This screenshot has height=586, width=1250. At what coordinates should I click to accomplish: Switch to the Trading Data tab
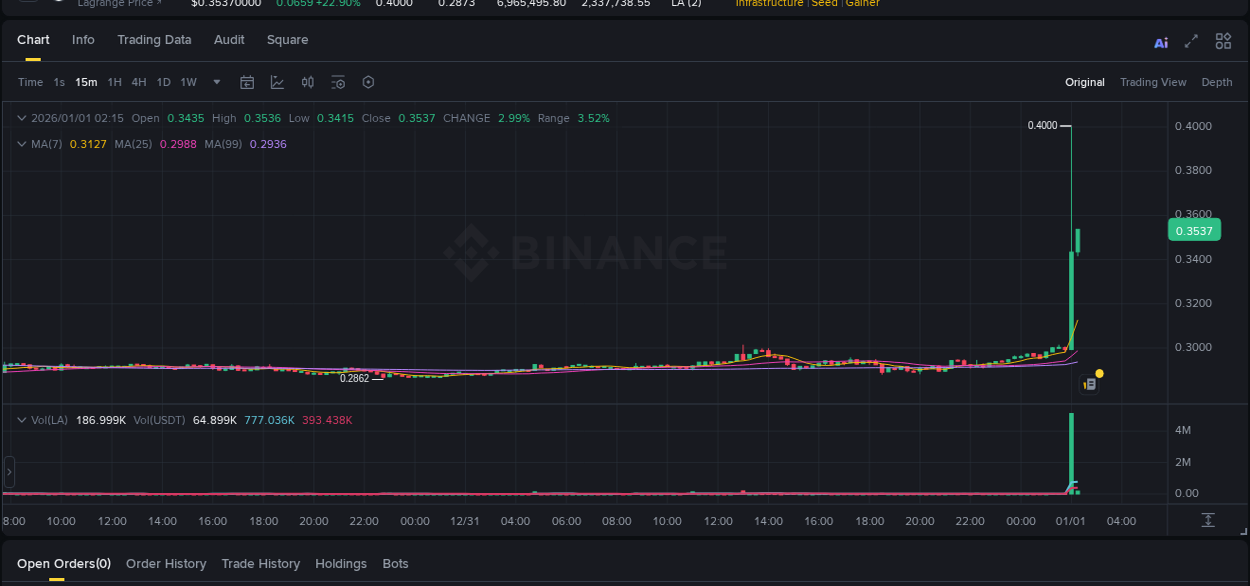(154, 40)
